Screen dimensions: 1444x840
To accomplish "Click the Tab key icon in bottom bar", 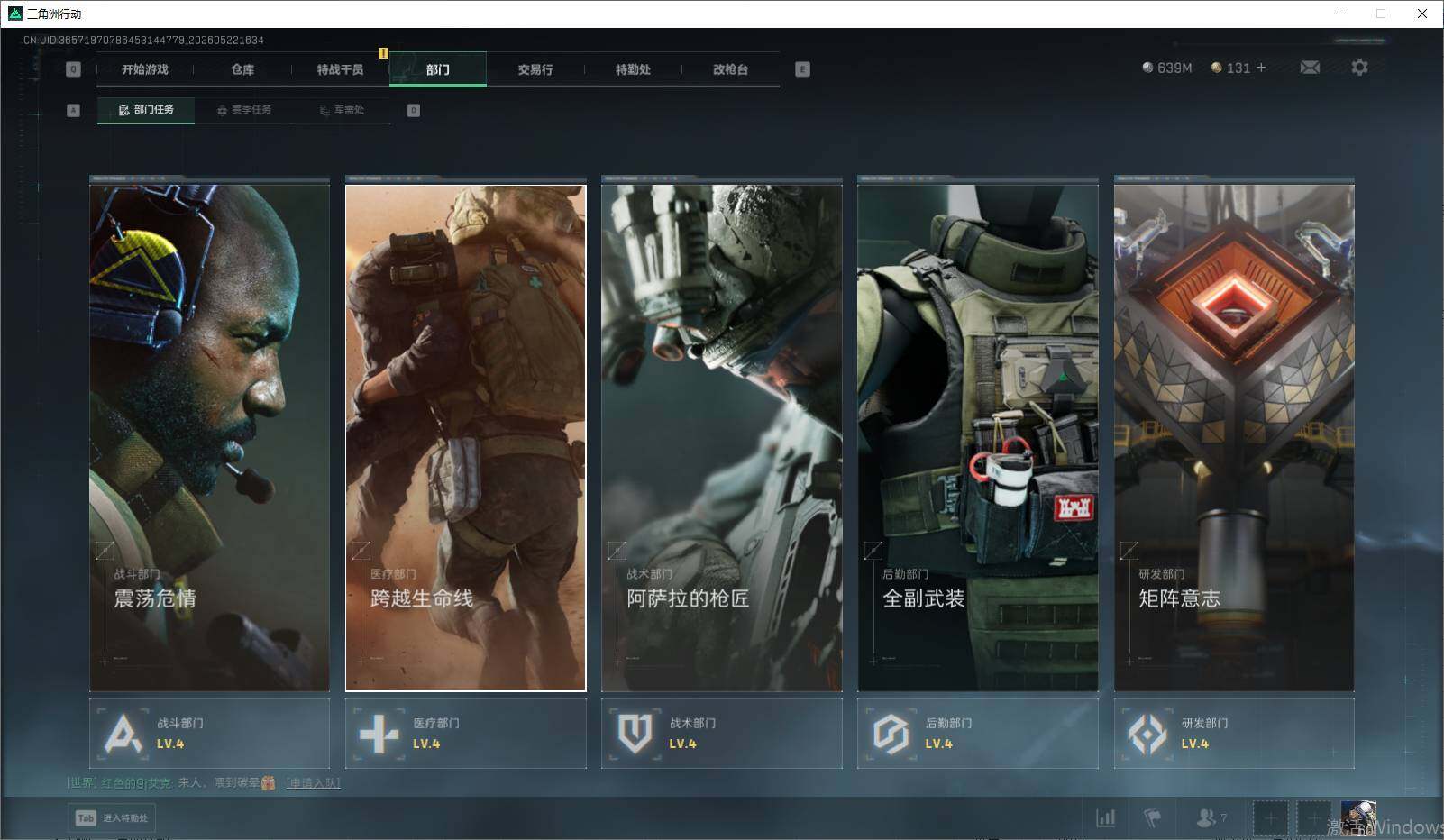I will (x=86, y=818).
